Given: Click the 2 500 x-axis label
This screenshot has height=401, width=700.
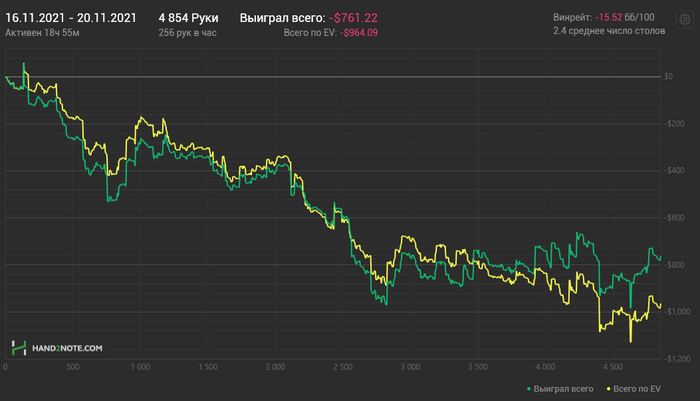Looking at the screenshot, I should 342,367.
